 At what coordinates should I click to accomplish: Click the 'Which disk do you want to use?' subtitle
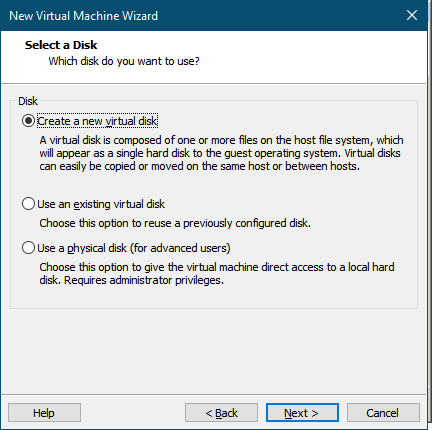point(124,61)
